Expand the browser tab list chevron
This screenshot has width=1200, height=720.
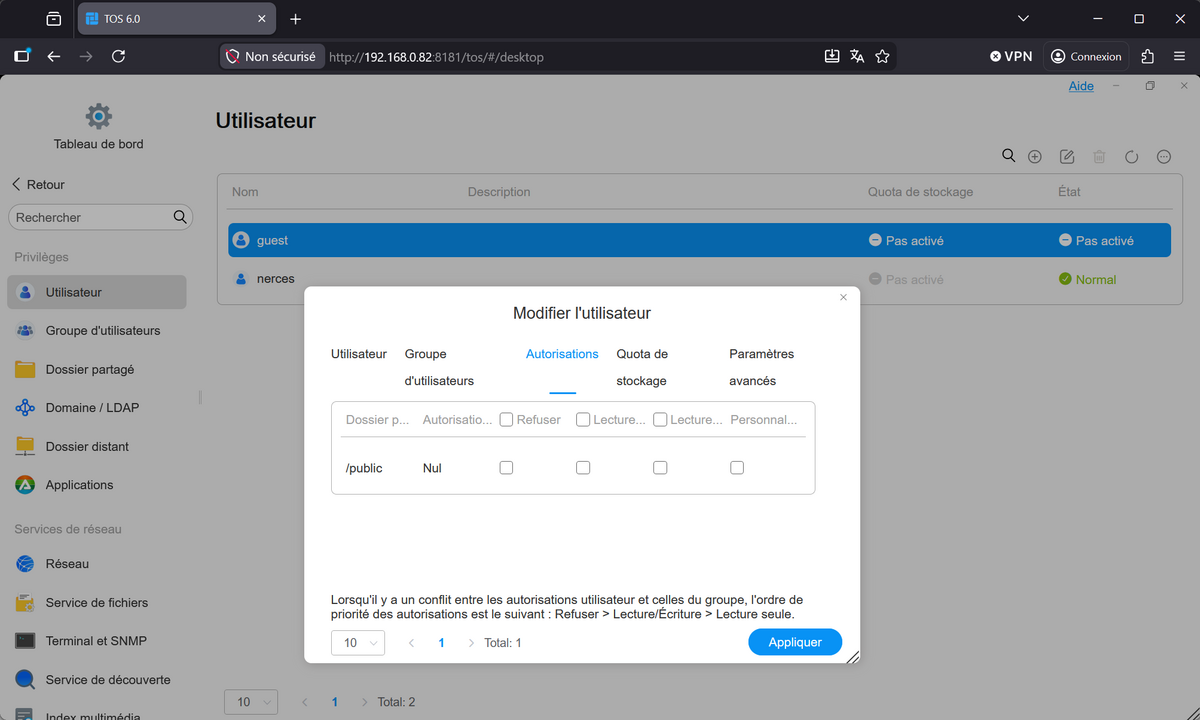(x=1023, y=19)
